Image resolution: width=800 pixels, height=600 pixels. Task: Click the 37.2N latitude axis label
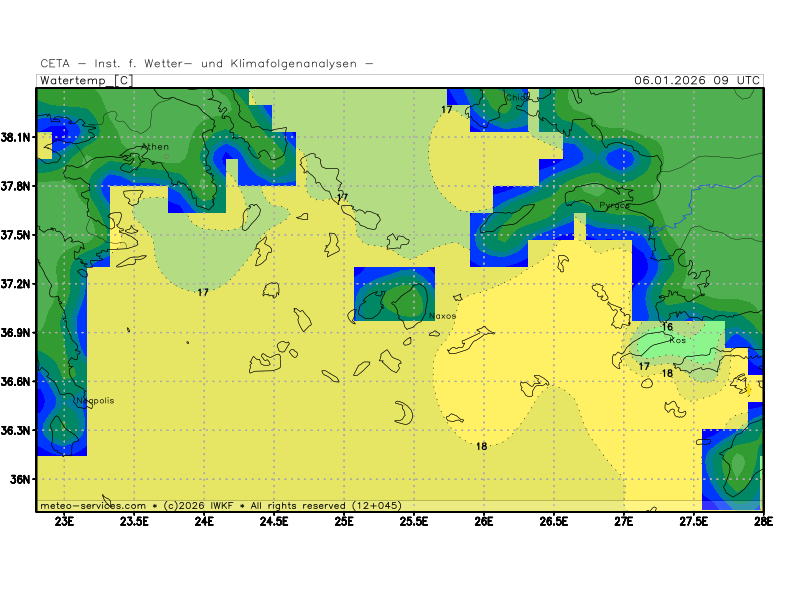(x=20, y=284)
